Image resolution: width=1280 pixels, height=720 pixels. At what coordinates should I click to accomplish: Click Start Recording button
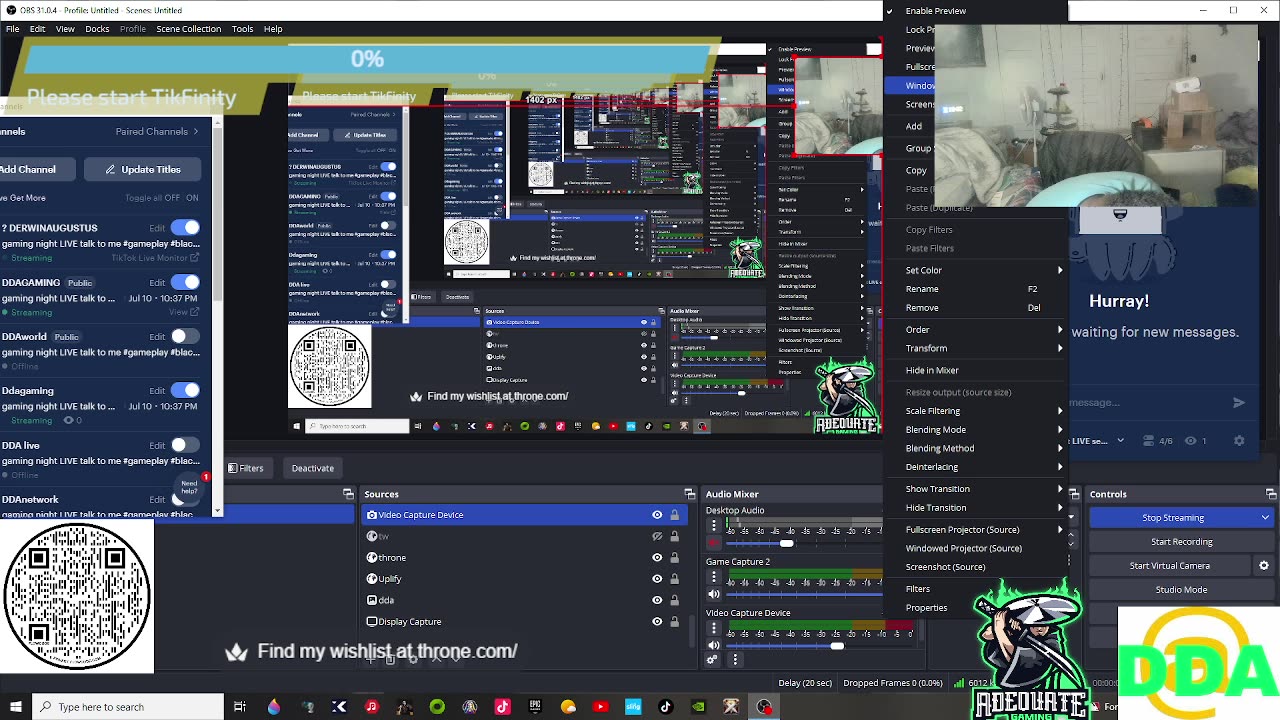click(x=1181, y=542)
